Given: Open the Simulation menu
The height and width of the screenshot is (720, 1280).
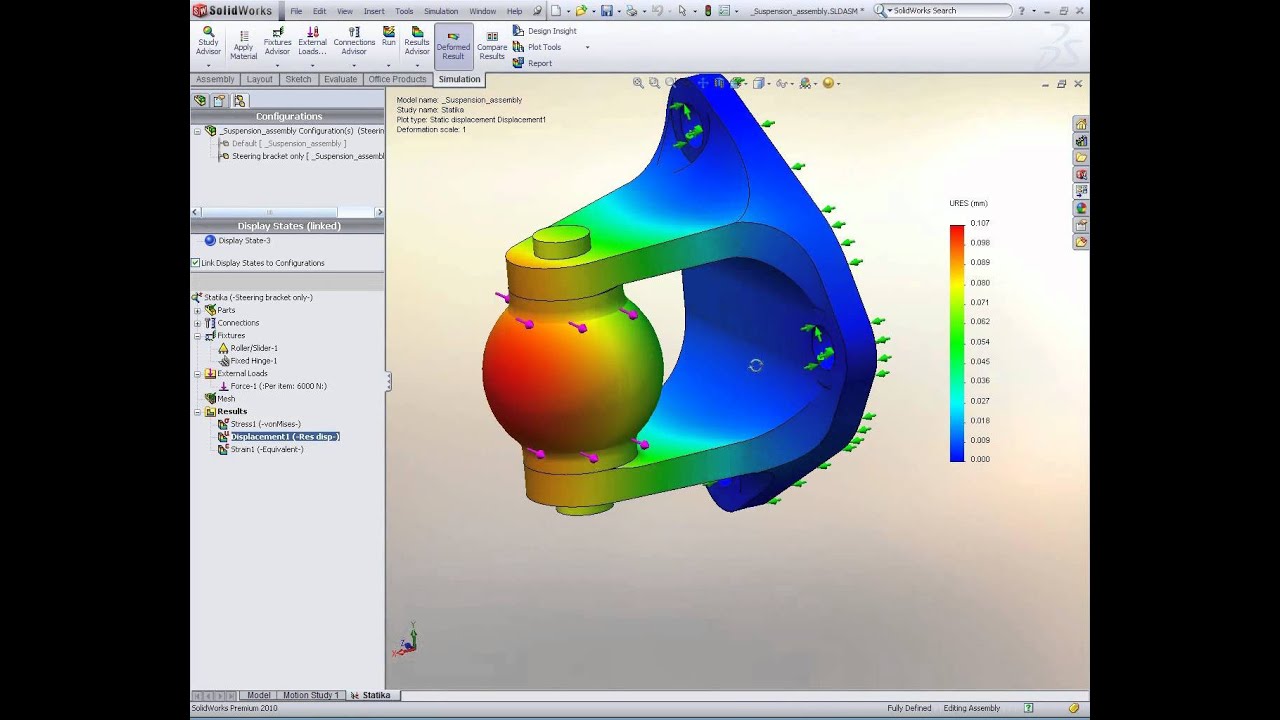Looking at the screenshot, I should [441, 11].
